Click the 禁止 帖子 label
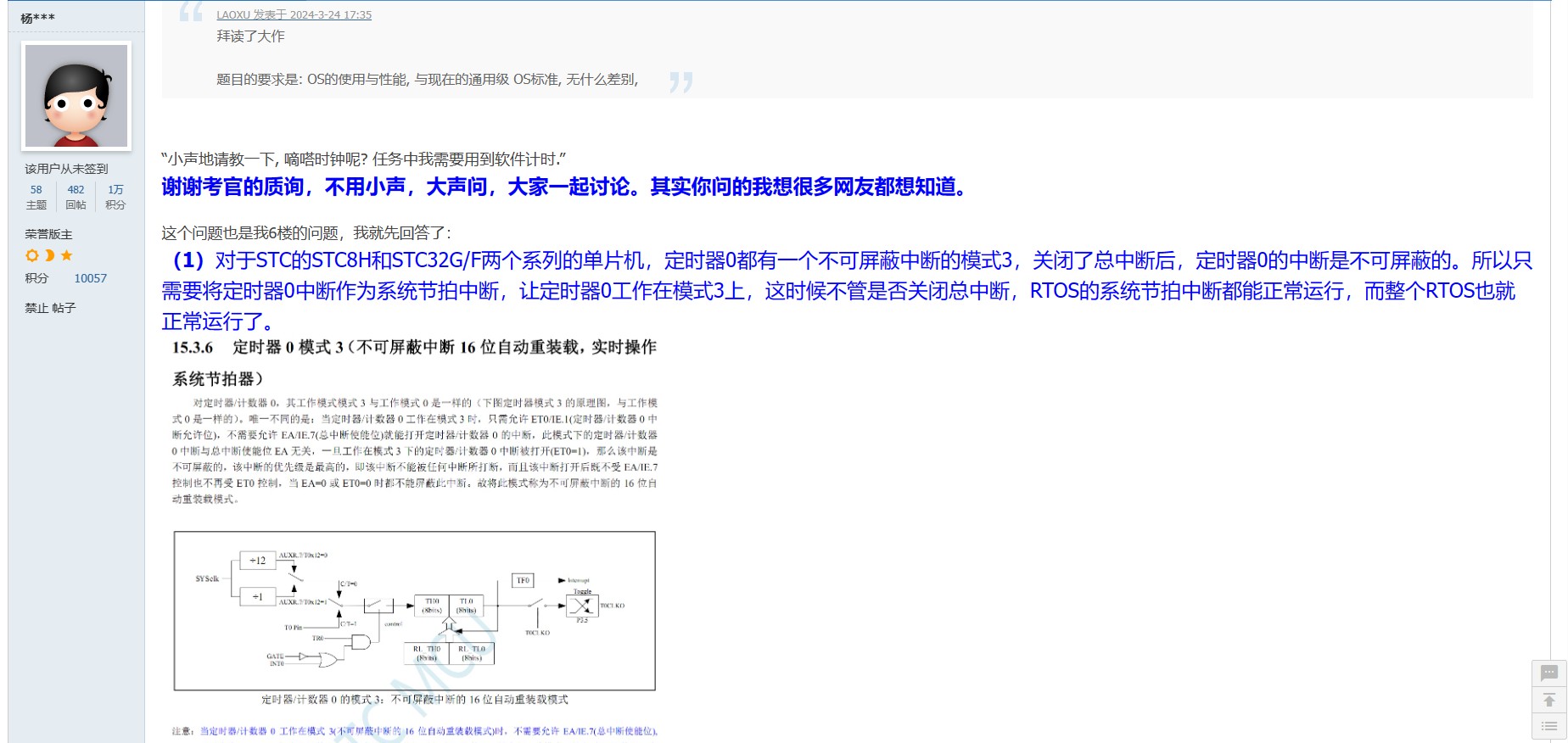 pos(50,308)
